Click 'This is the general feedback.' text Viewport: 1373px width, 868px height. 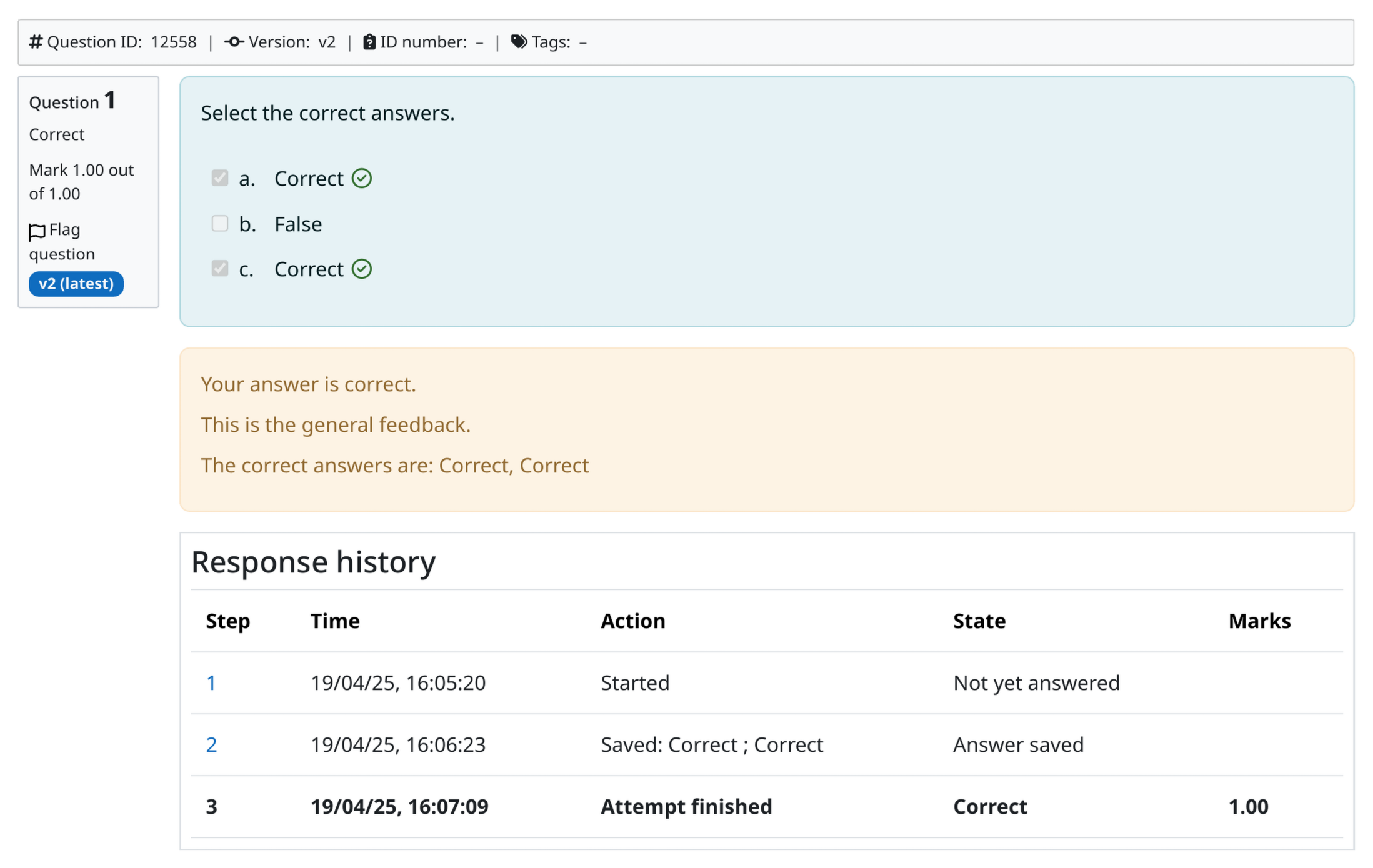click(x=336, y=425)
